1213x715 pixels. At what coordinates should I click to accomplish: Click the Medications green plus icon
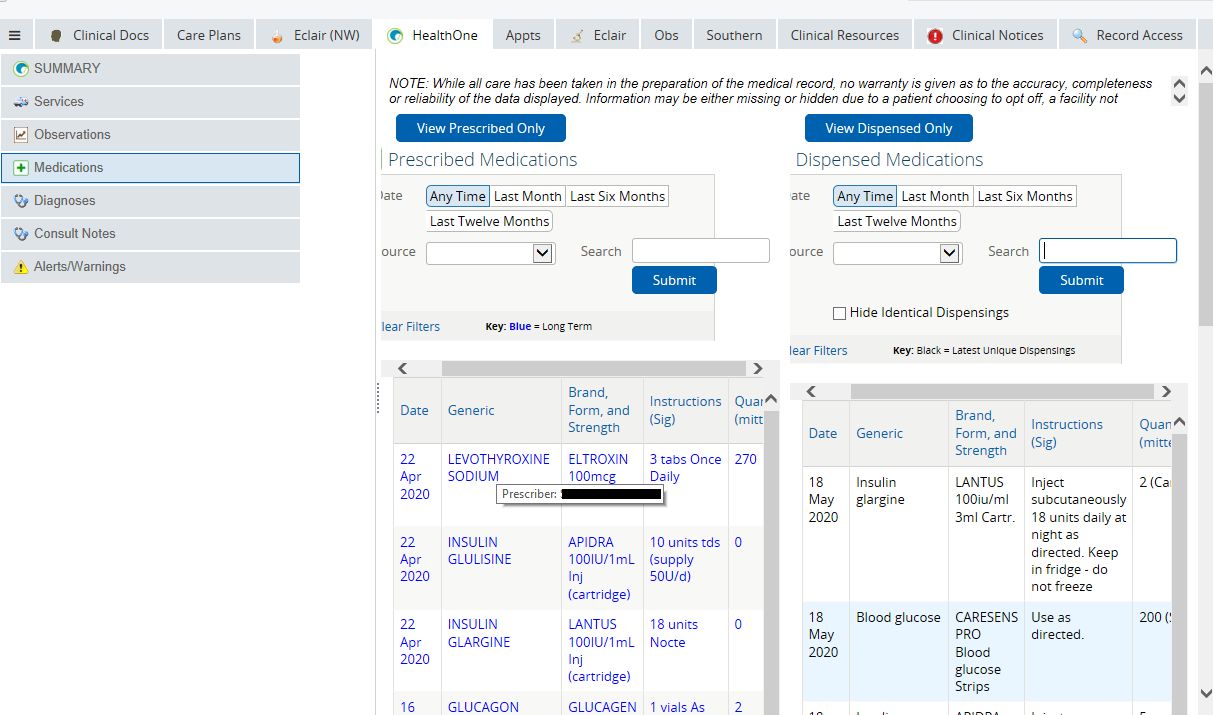point(21,168)
